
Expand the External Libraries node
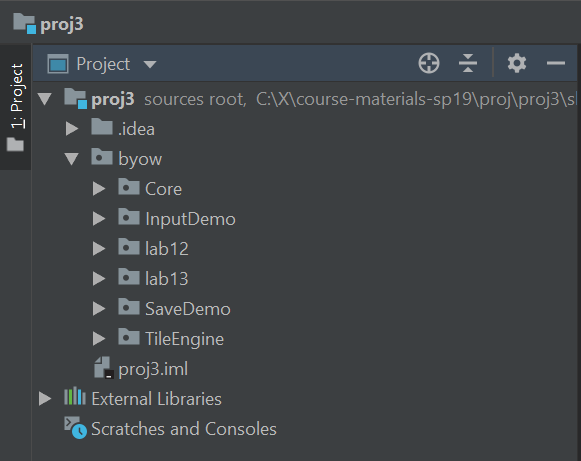pyautogui.click(x=45, y=399)
